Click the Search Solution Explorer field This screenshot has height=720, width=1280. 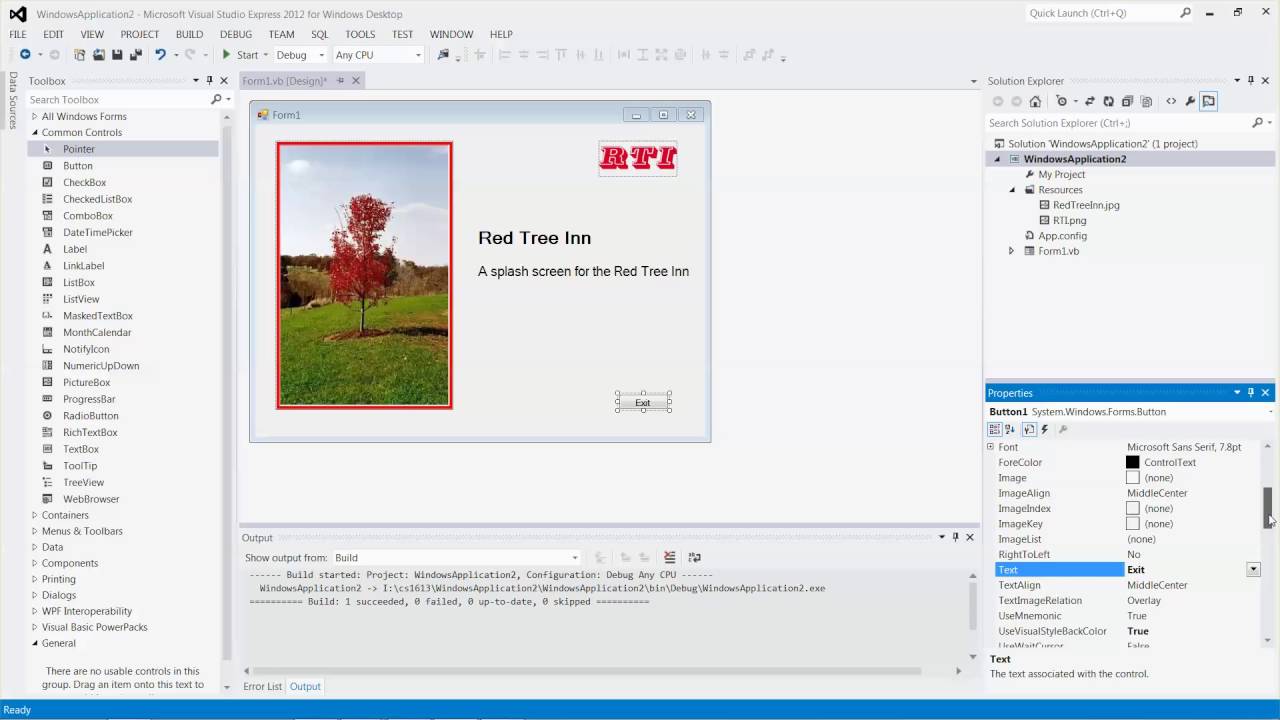1118,123
